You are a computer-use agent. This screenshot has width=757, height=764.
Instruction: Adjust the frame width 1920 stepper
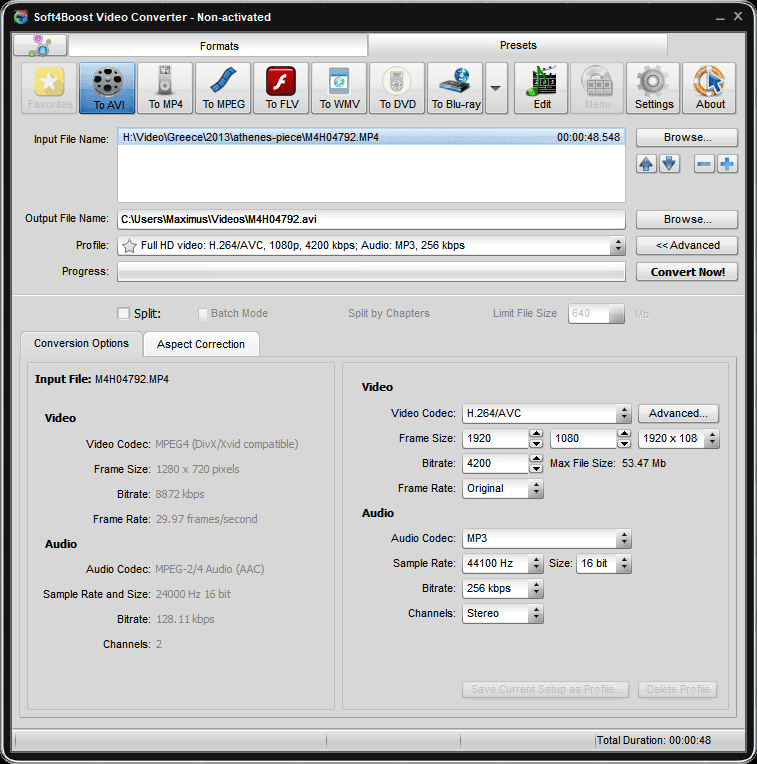536,439
